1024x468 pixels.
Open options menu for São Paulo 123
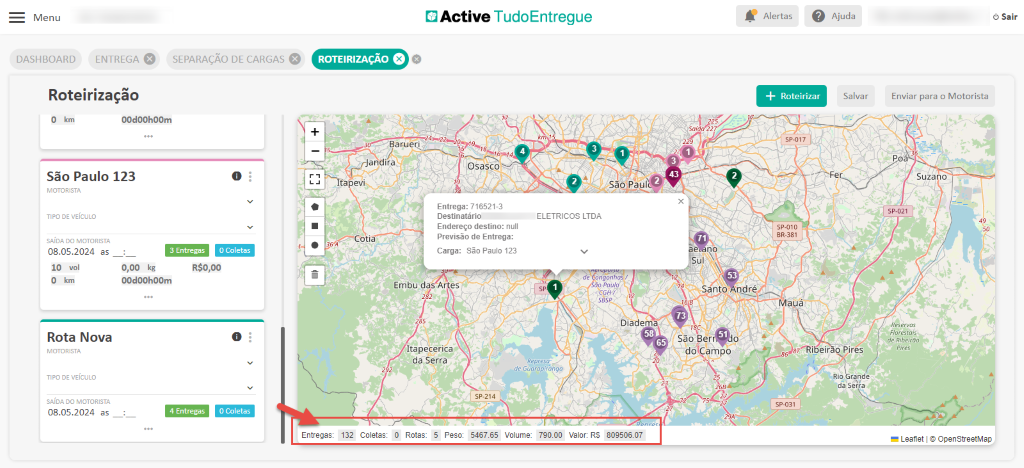pos(250,176)
